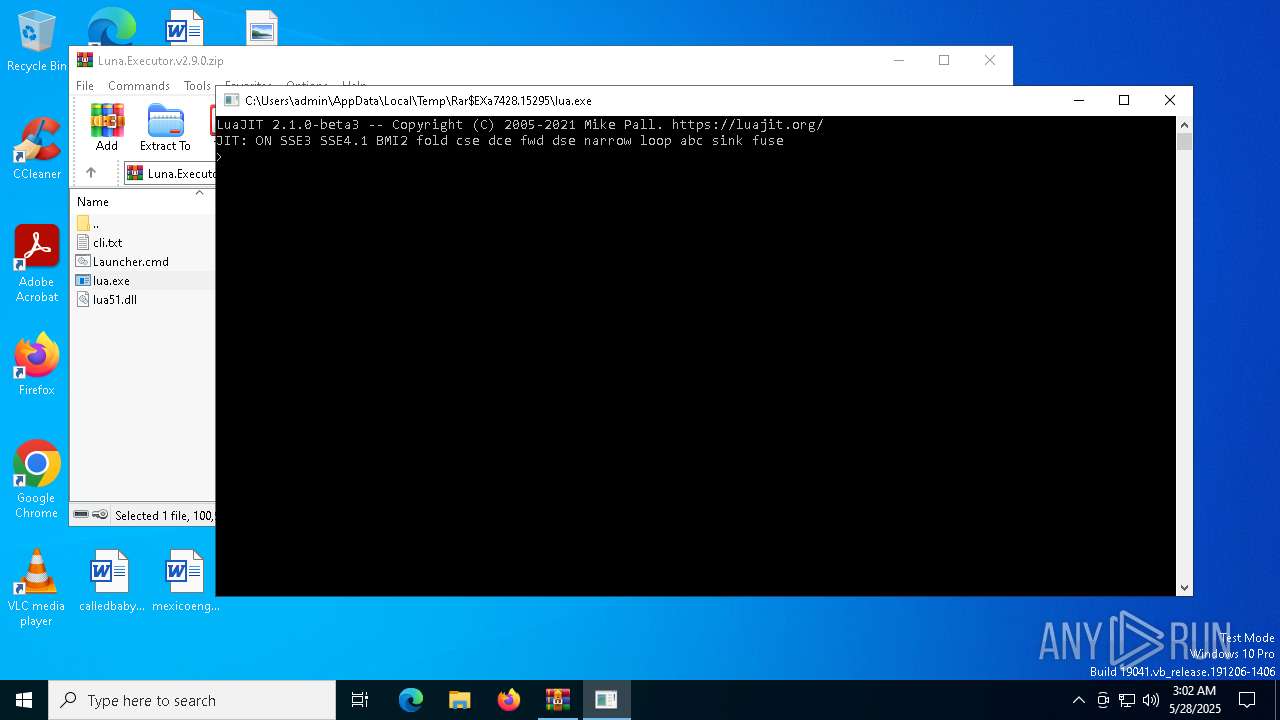Click the CCleaner desktop icon

36,149
